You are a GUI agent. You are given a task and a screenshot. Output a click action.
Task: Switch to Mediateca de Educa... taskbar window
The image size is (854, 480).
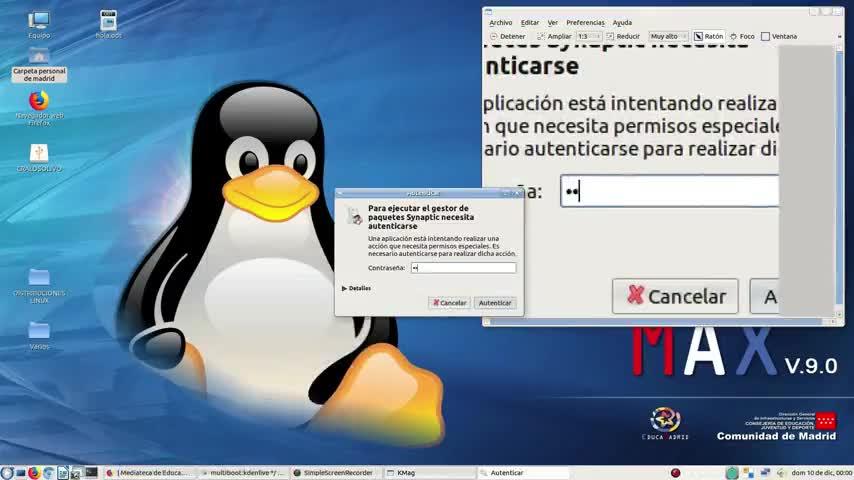tap(148, 473)
